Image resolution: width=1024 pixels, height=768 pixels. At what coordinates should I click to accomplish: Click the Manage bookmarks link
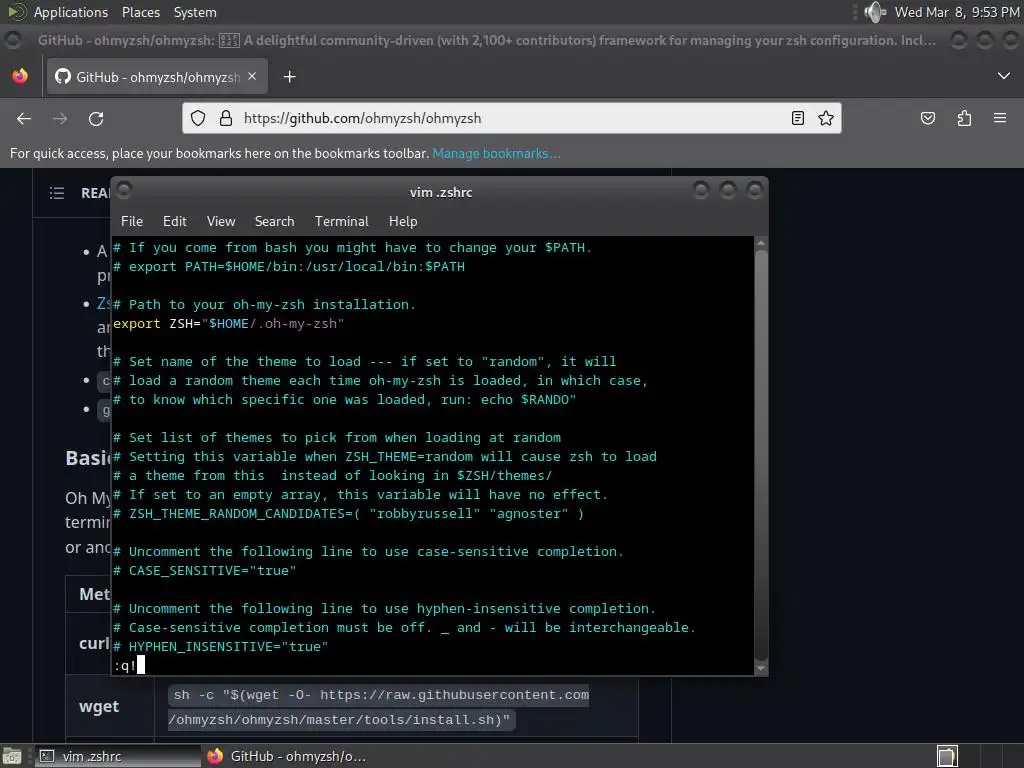pyautogui.click(x=496, y=153)
